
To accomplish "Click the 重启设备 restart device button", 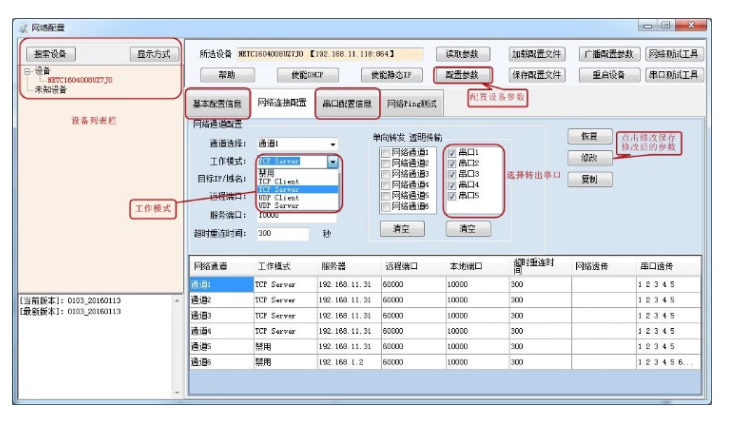I will tap(607, 75).
